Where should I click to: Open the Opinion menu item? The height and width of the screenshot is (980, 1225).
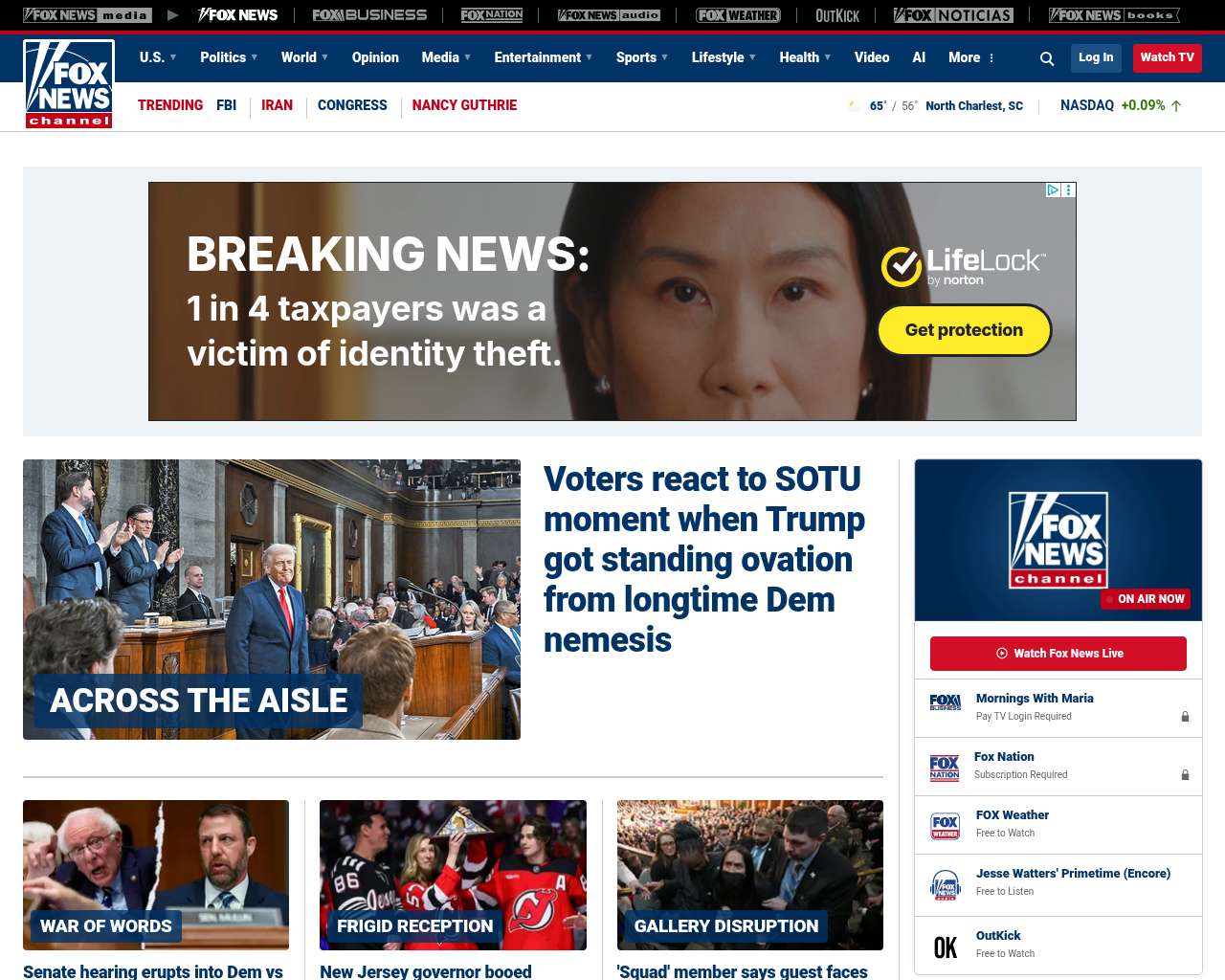(x=375, y=57)
